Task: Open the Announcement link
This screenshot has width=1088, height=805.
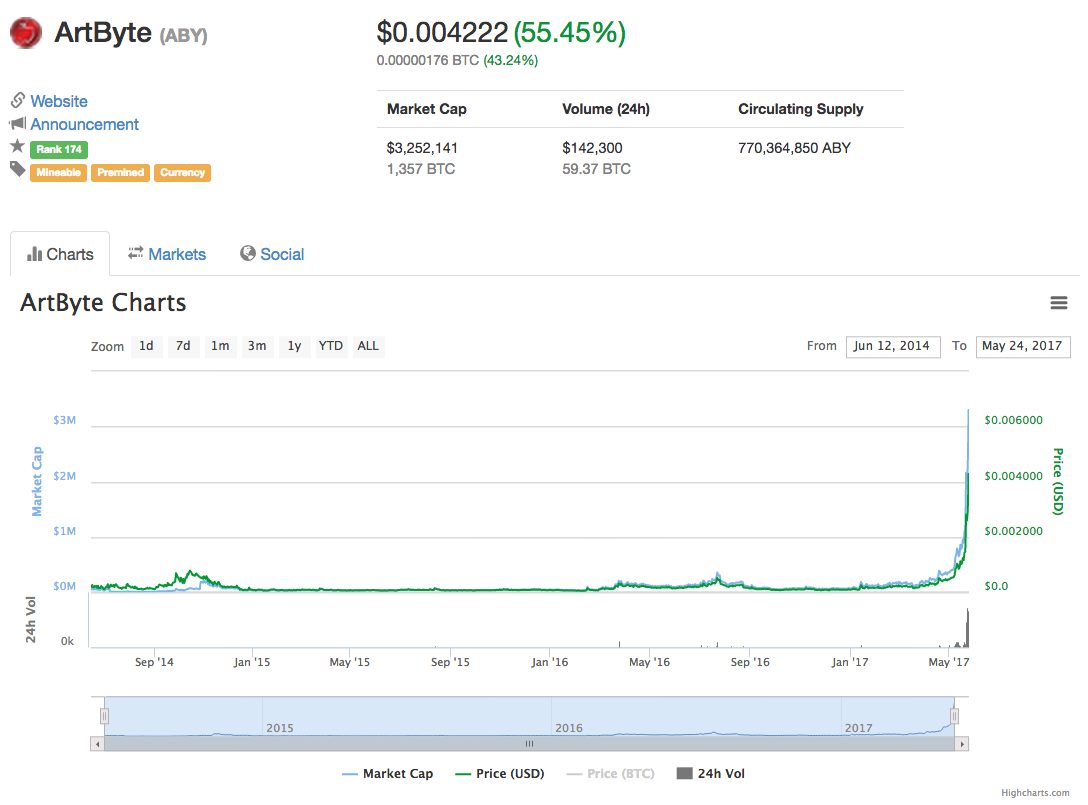Action: [x=85, y=124]
